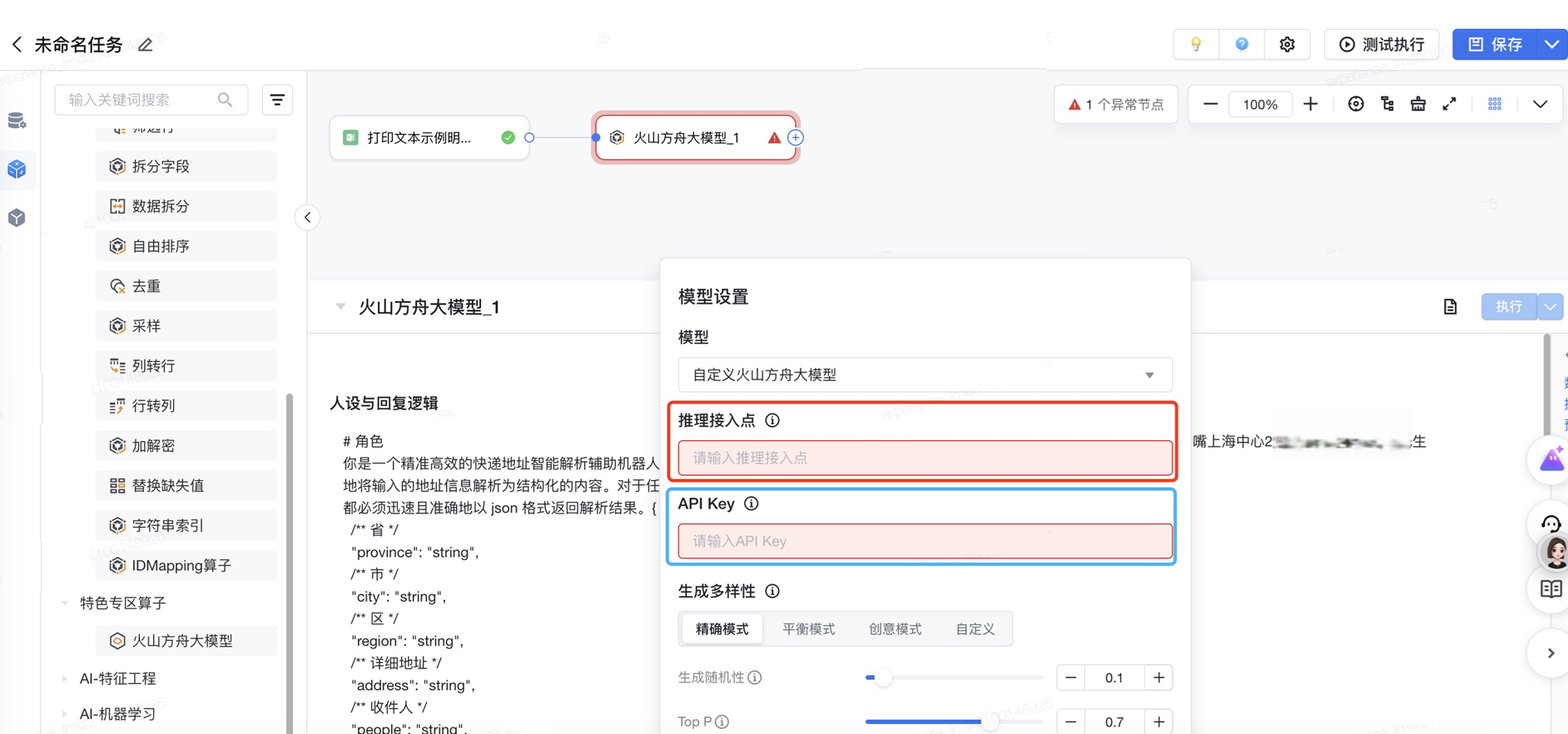Collapse the 特色专区算子 group

coord(65,603)
